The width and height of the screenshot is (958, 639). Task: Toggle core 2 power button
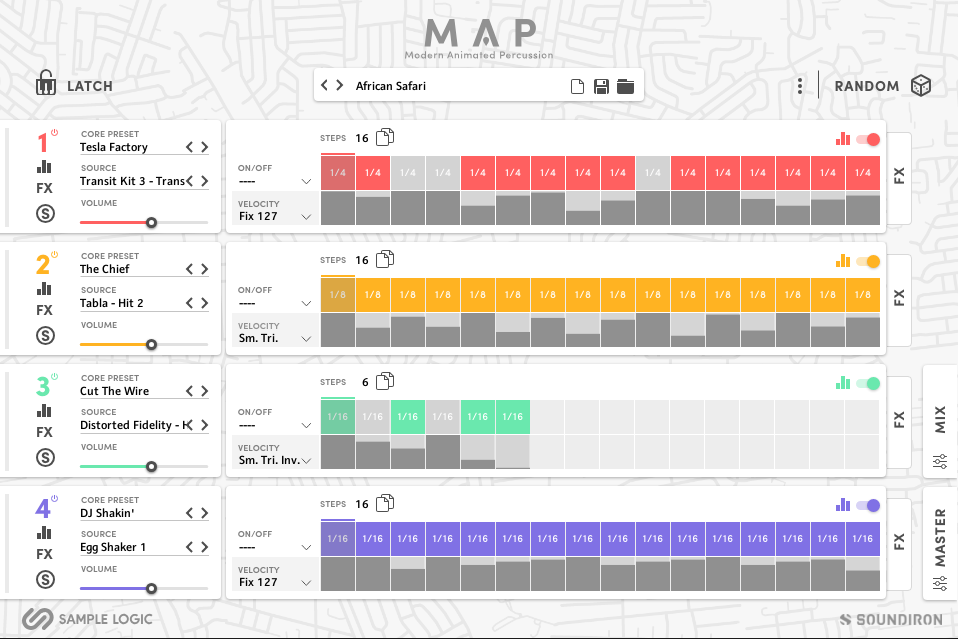tap(54, 255)
